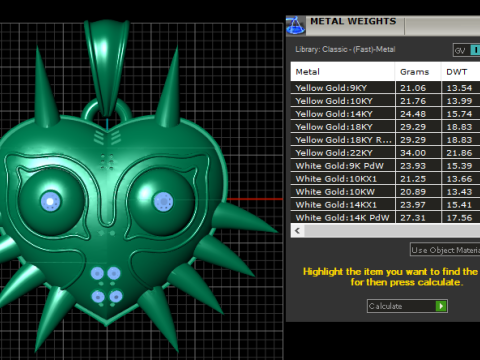This screenshot has width=480, height=360.
Task: Click the 23.93 grams cell
Action: pyautogui.click(x=418, y=166)
